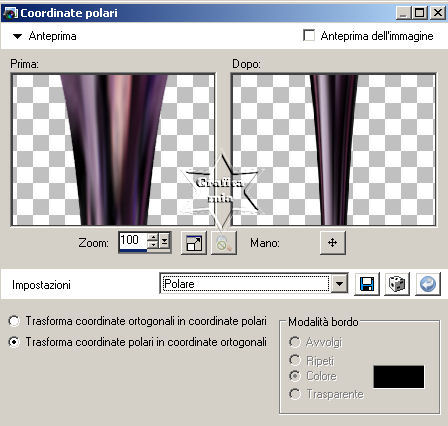Screen dimensions: 448x426
Task: Increase Zoom value with up arrow
Action: pos(153,237)
